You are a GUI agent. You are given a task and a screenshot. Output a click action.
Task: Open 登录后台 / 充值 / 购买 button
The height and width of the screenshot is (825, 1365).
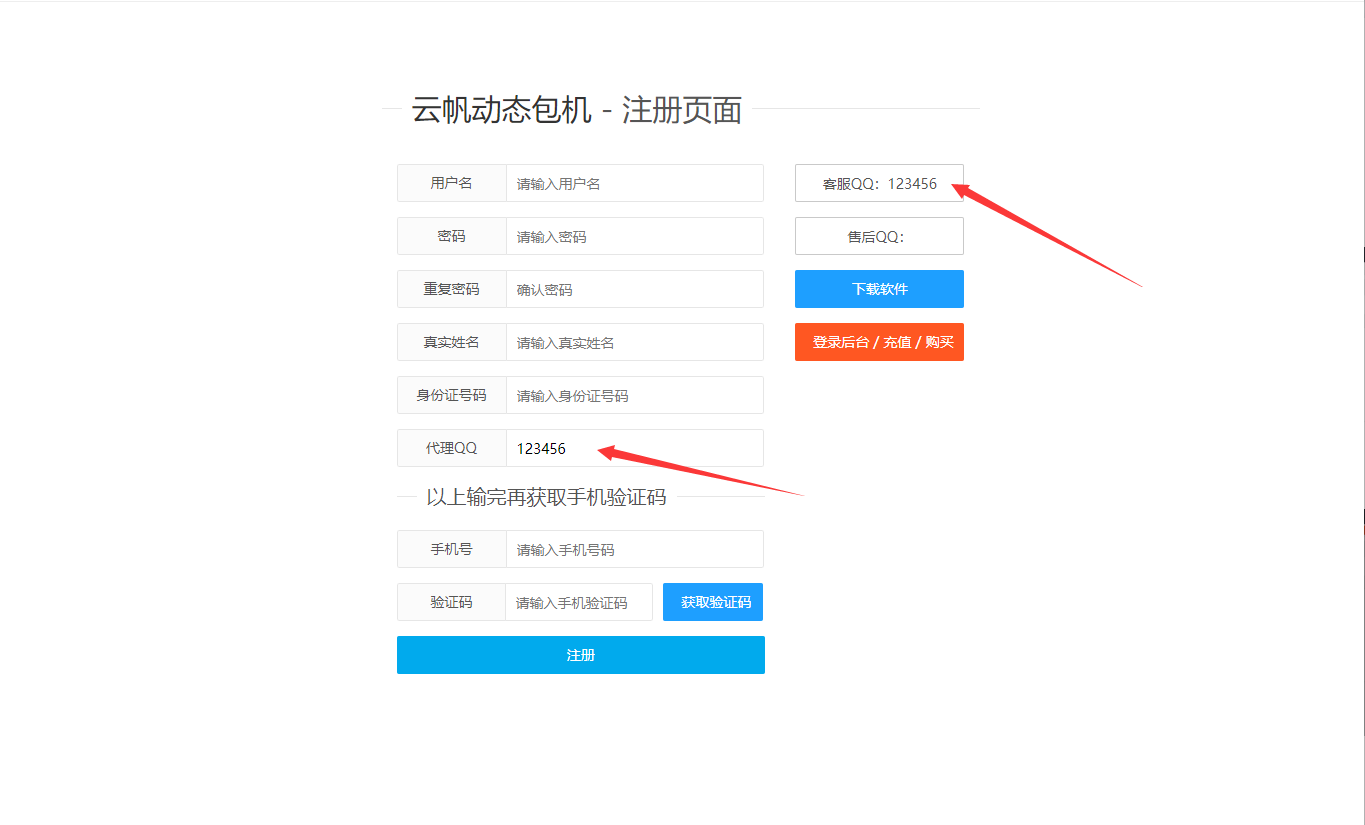(879, 342)
